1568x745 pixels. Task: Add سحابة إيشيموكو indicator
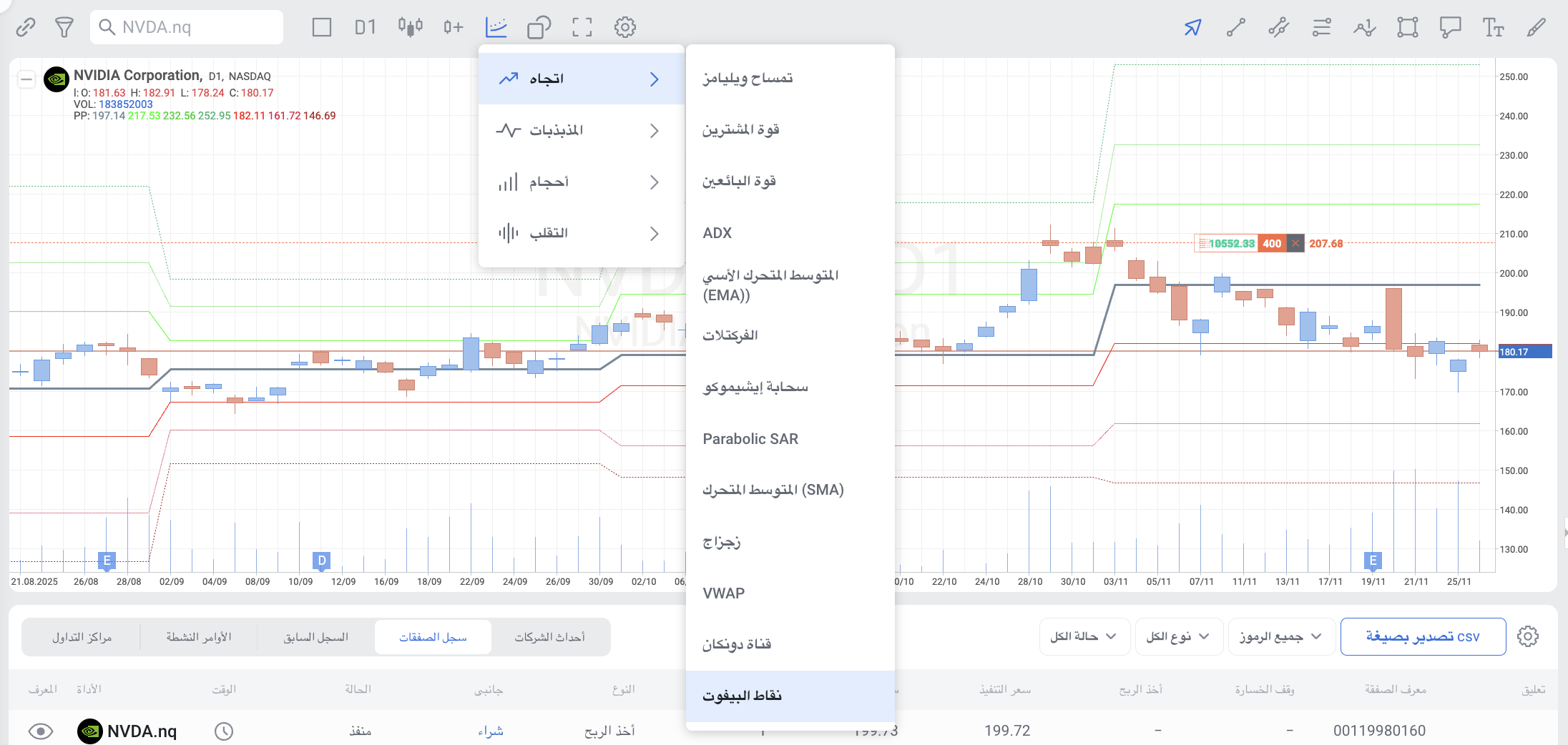(x=790, y=387)
